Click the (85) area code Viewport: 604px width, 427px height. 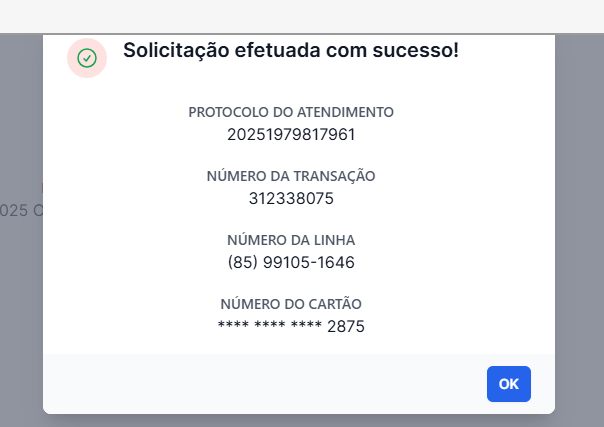243,262
